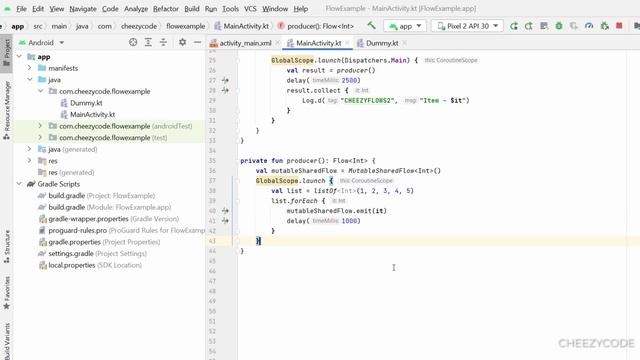640x360 pixels.
Task: Click Select Opened File target icon
Action: click(x=133, y=42)
